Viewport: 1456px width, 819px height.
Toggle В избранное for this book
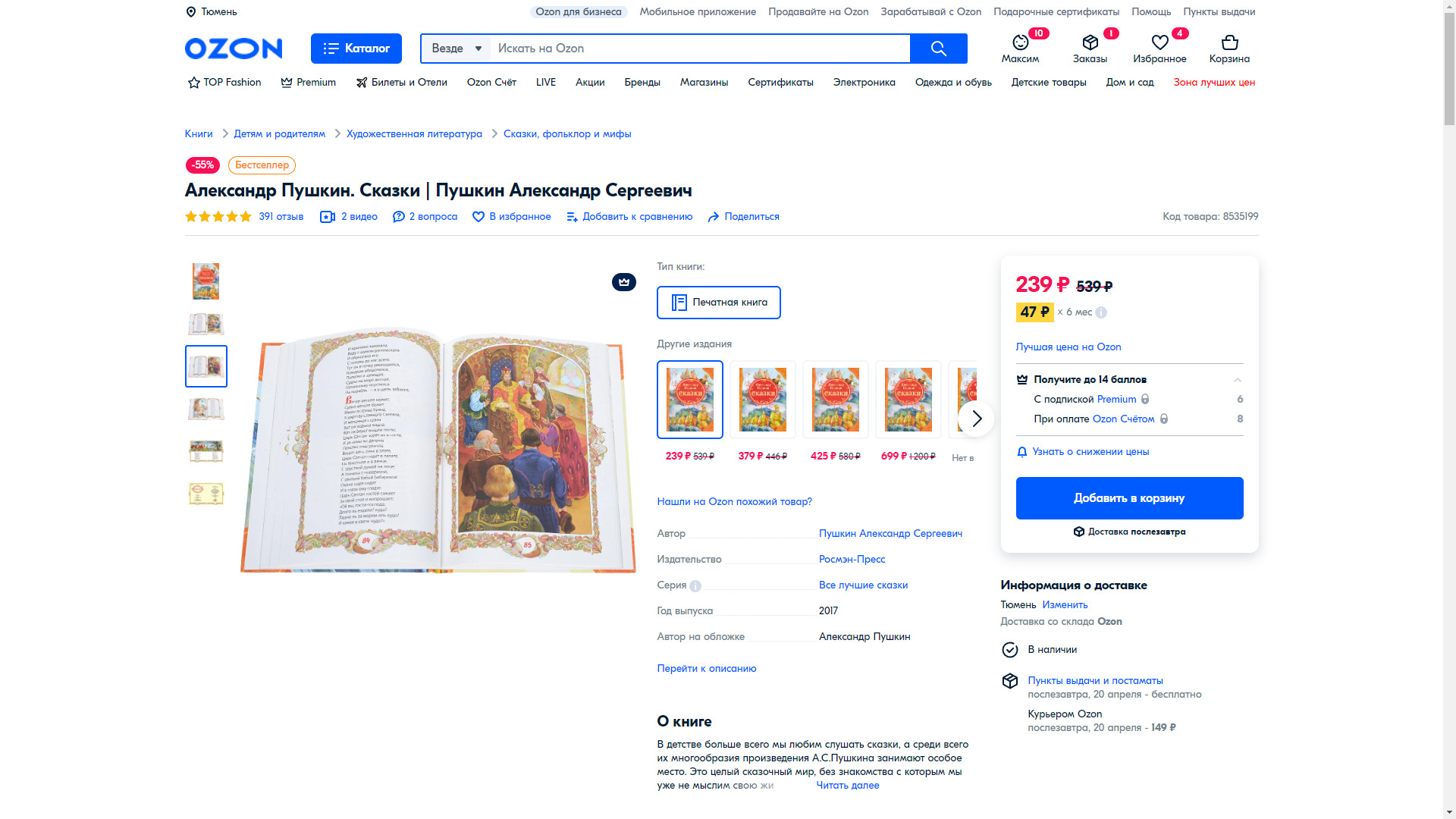pos(512,217)
